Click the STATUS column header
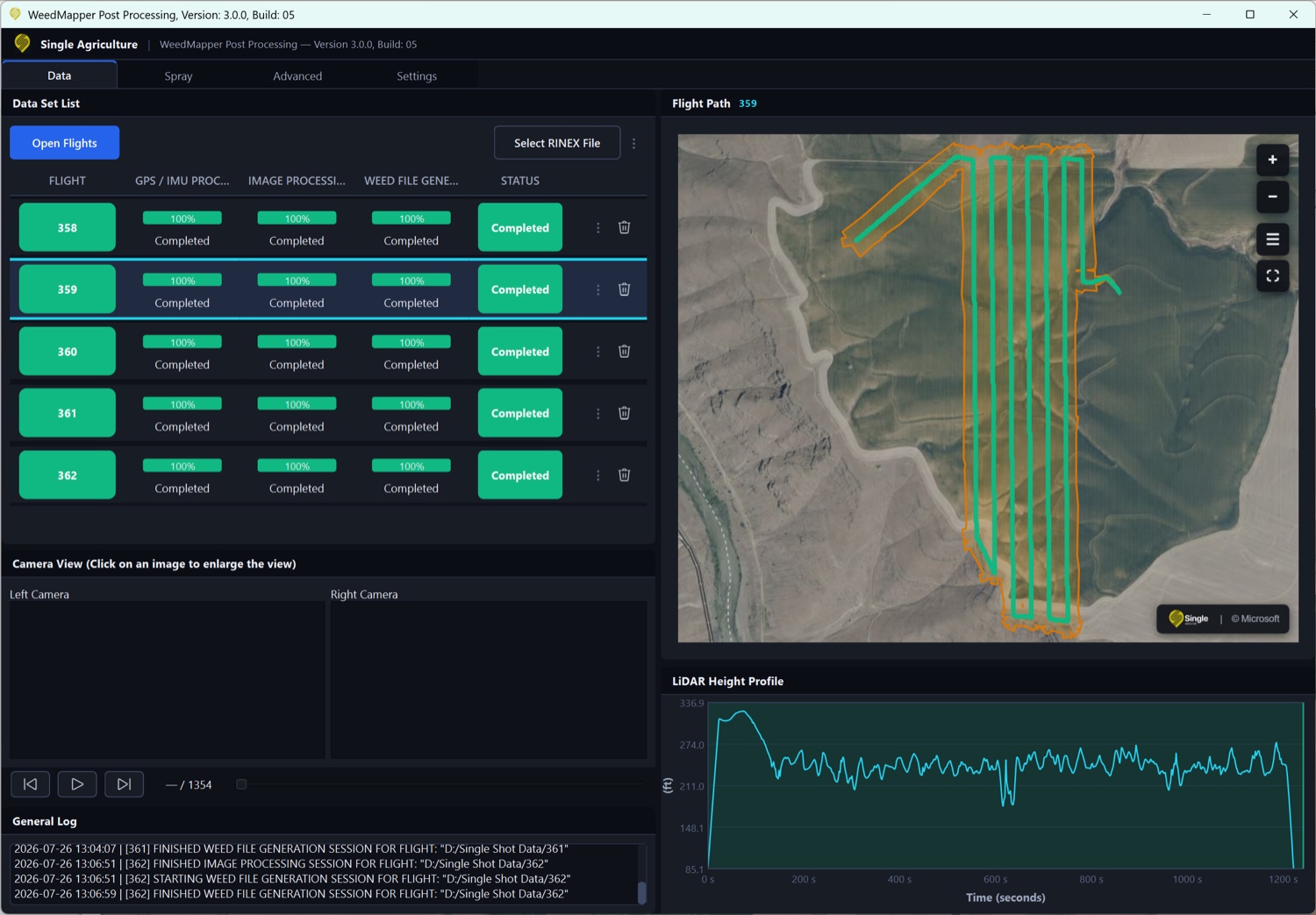Viewport: 1316px width, 915px height. click(520, 181)
